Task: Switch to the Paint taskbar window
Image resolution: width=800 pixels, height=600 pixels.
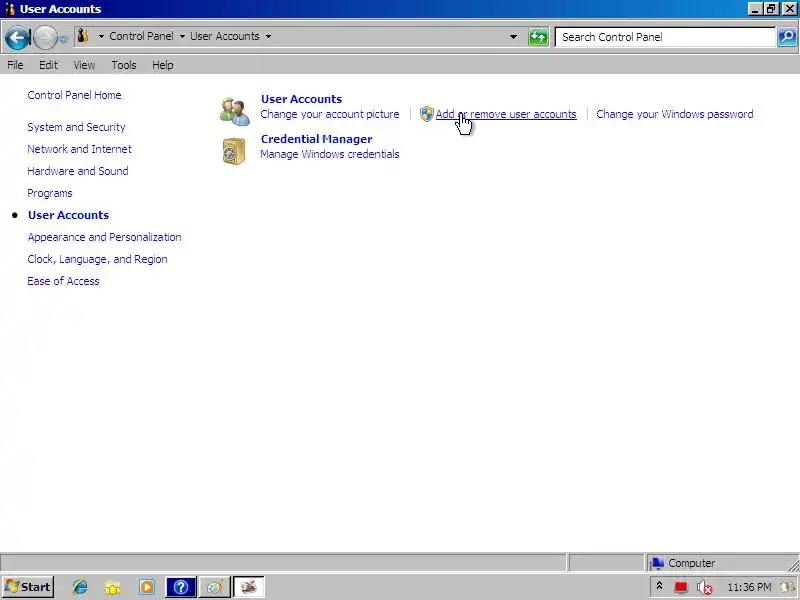Action: [x=214, y=587]
